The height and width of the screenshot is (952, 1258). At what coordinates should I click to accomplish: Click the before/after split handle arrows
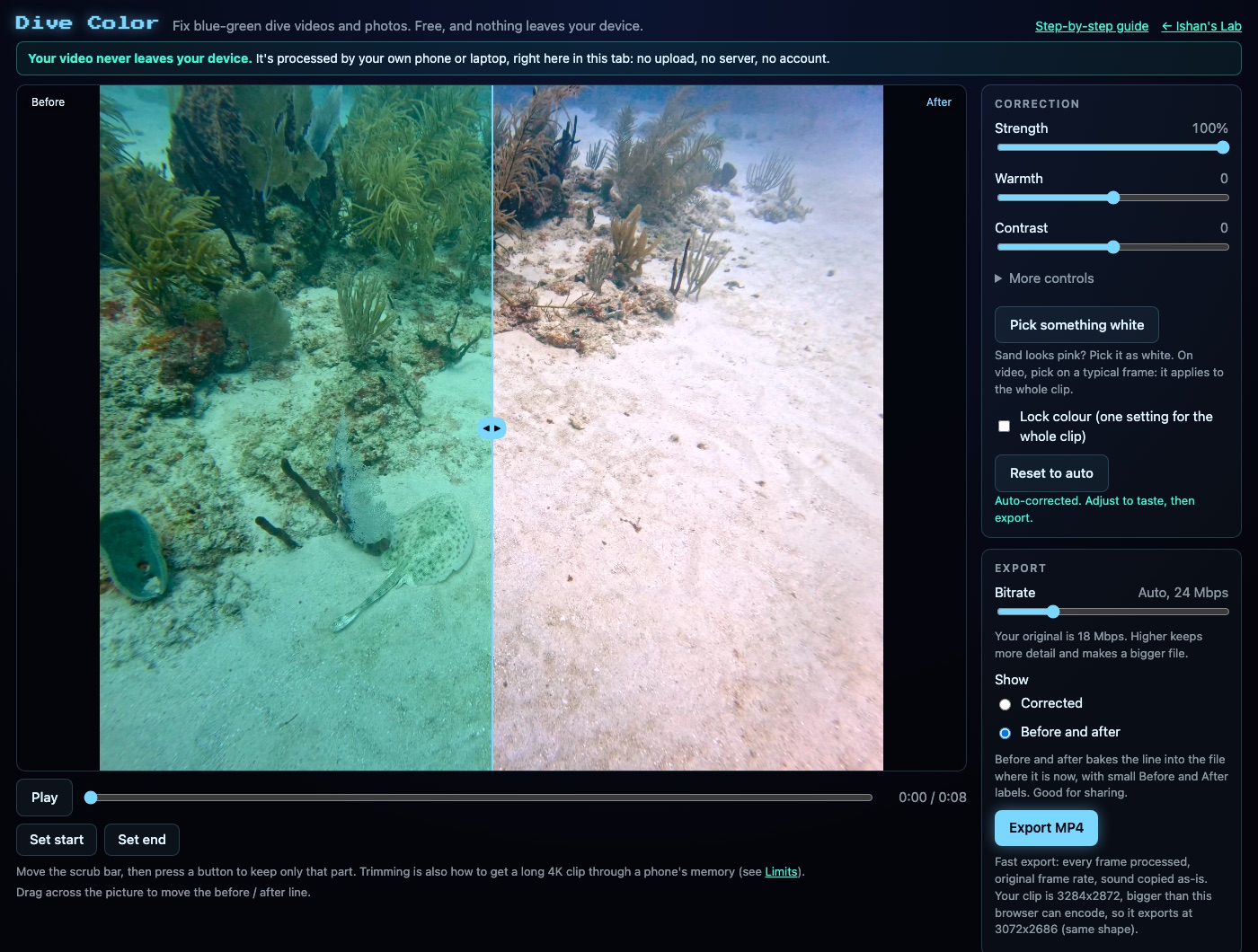point(492,428)
